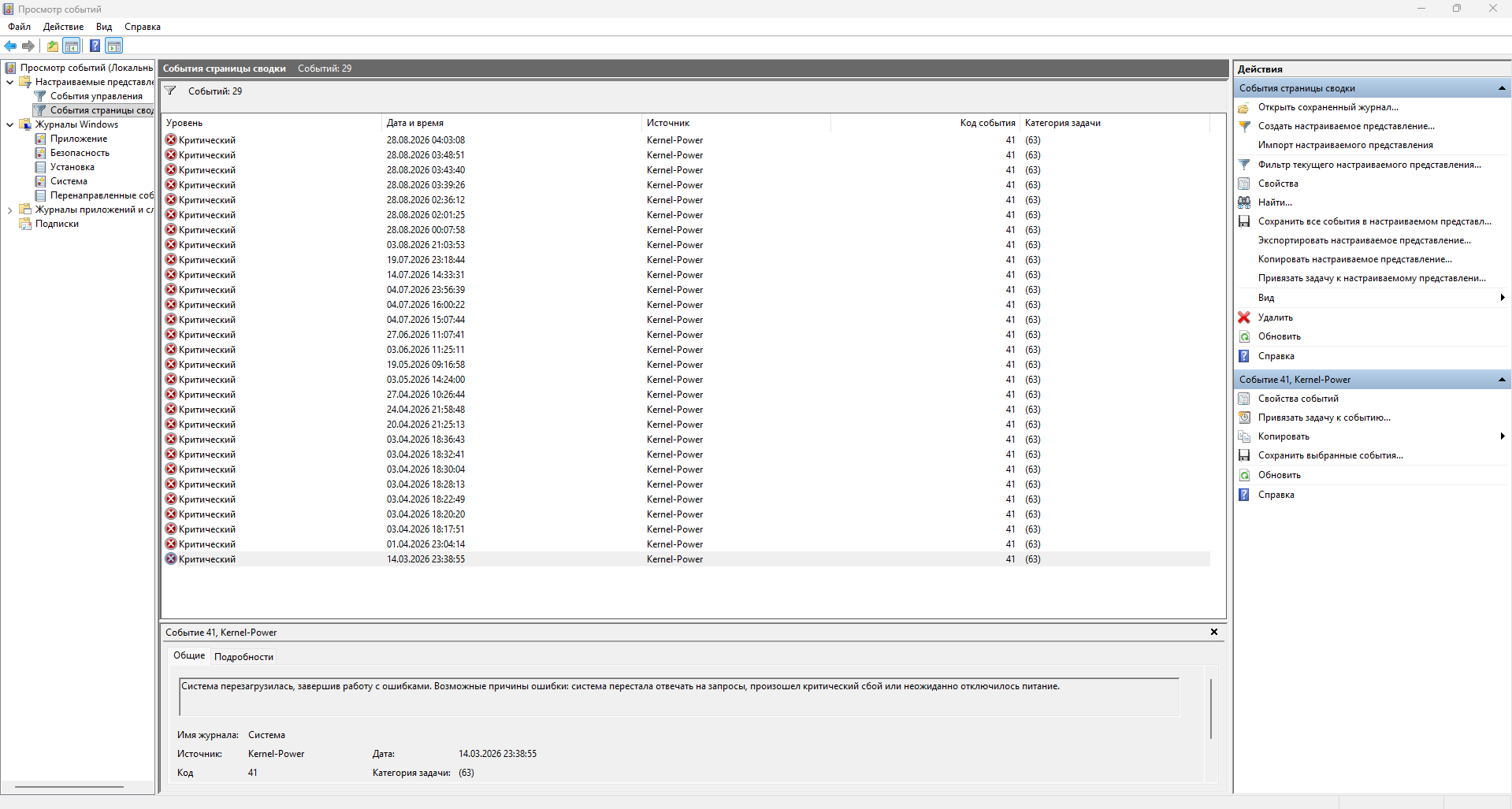Select 'События управления' in the tree
The height and width of the screenshot is (809, 1512).
pos(96,96)
